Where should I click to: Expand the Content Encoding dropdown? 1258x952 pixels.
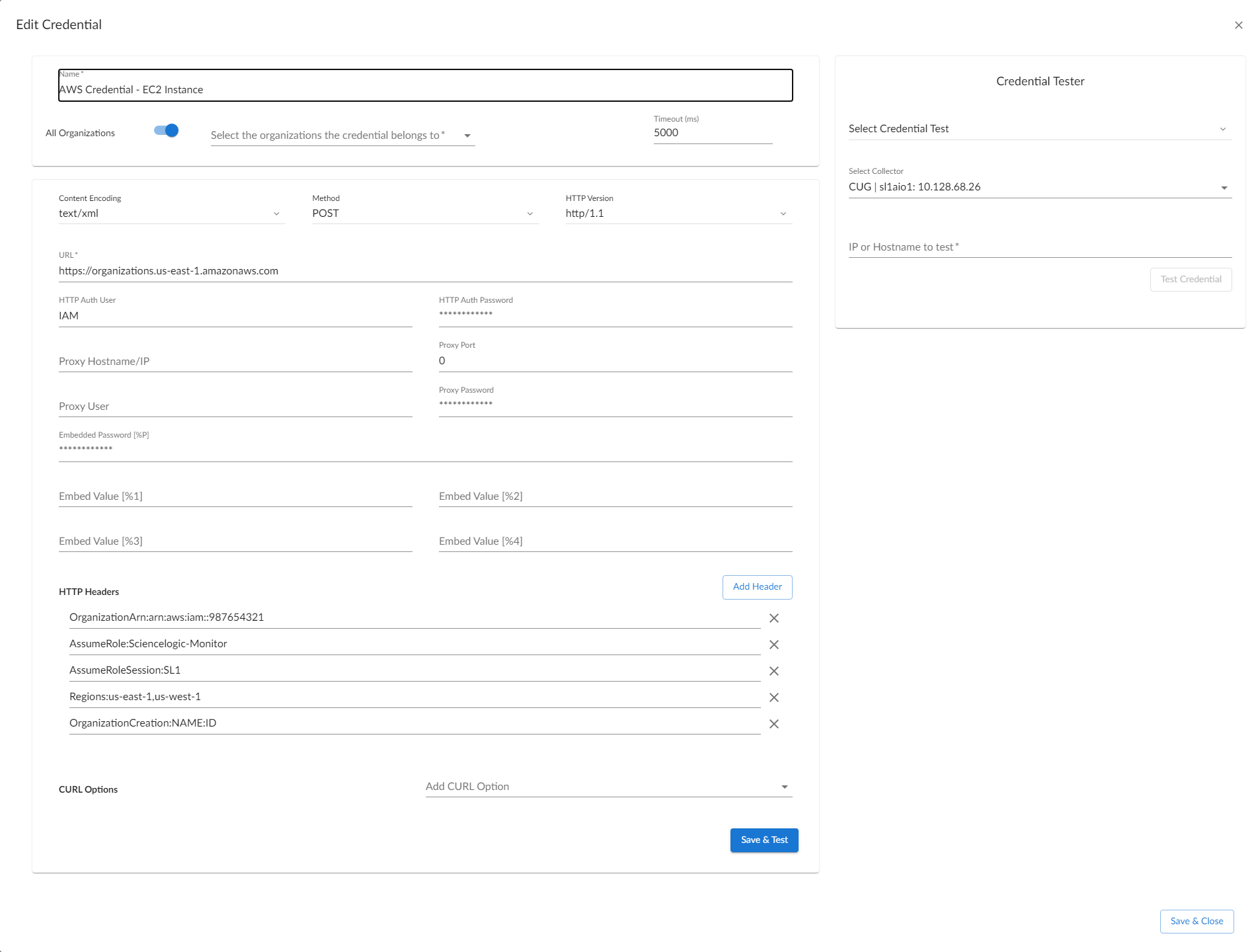point(171,214)
